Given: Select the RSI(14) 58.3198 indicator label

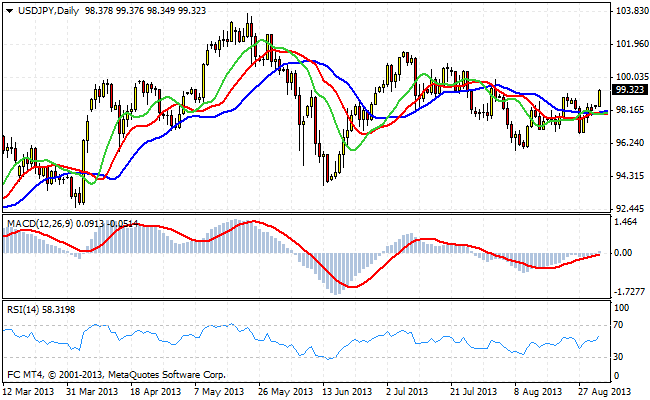Looking at the screenshot, I should point(41,310).
